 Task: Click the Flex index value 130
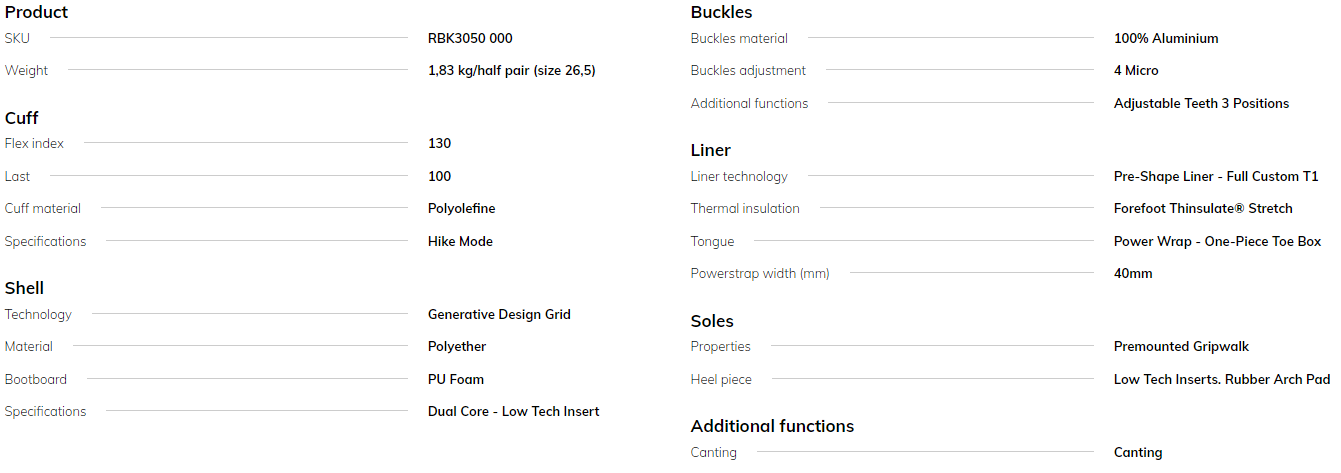tap(439, 143)
